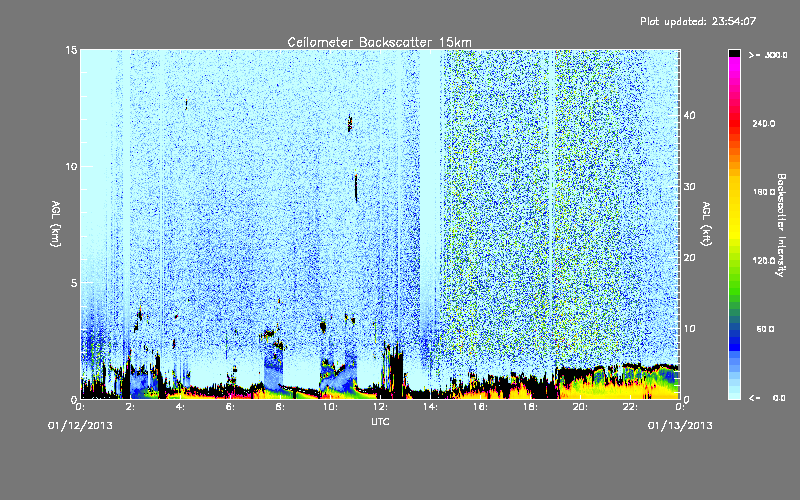The height and width of the screenshot is (500, 800).
Task: Click the "<= 0.0" colorbar minimum label
Action: click(x=767, y=398)
